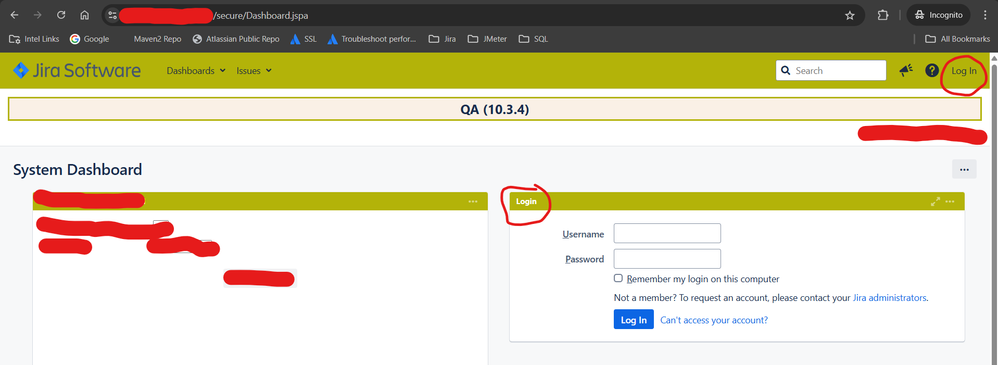The height and width of the screenshot is (365, 998).
Task: Open the Google bookmark
Action: (x=89, y=39)
